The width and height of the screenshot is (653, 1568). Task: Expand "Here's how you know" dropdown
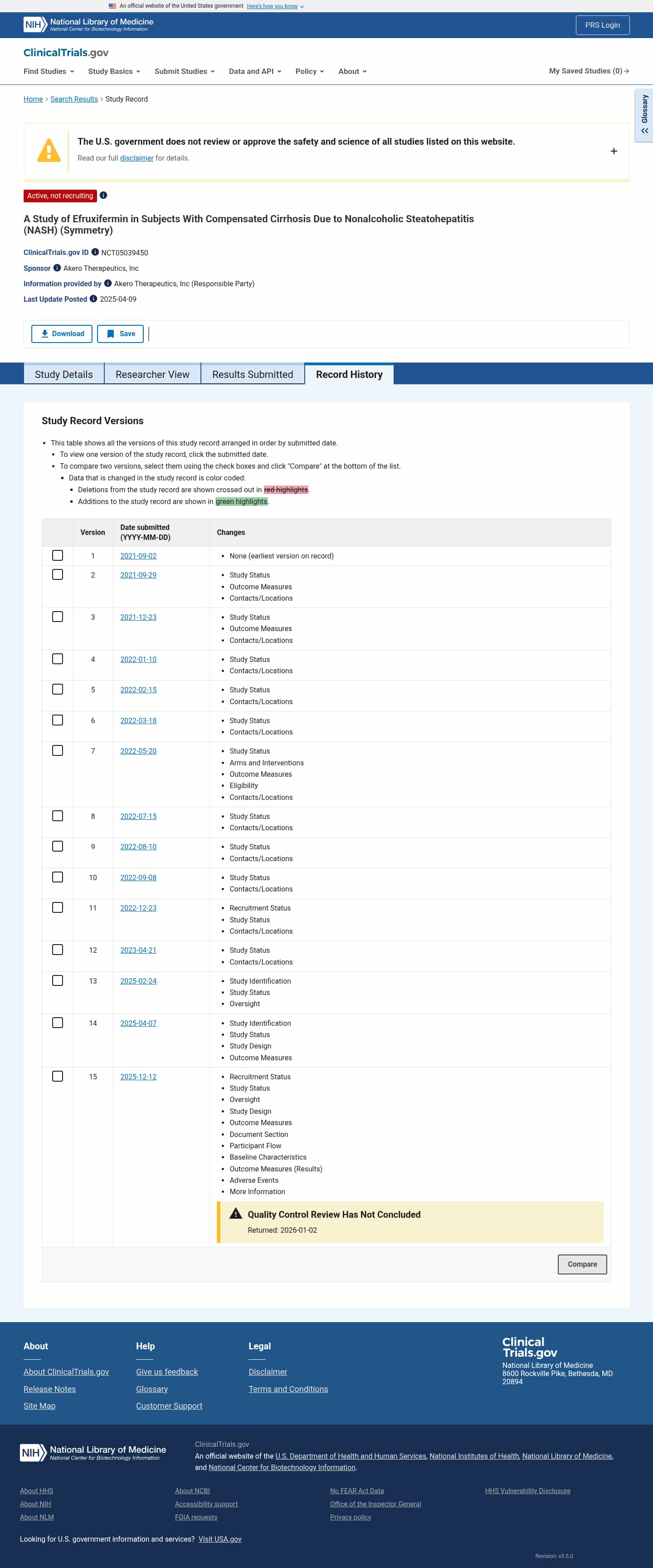pyautogui.click(x=275, y=6)
